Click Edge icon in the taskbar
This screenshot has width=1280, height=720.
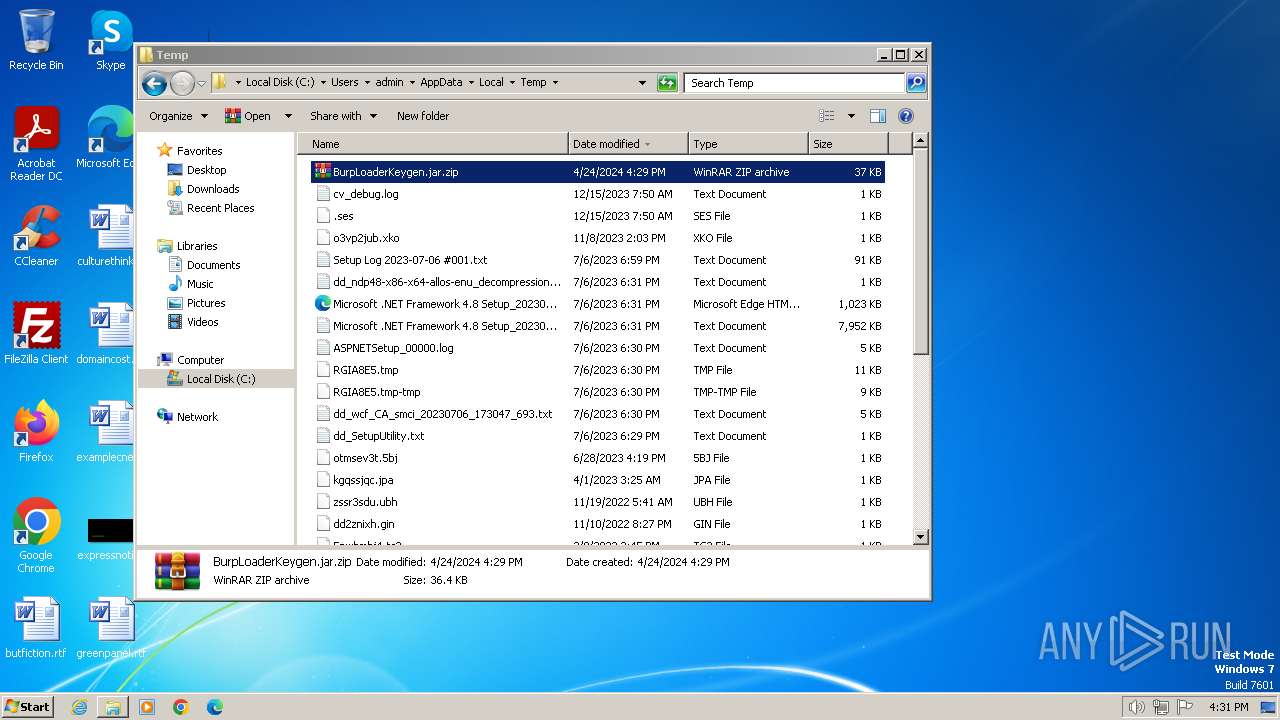(x=215, y=707)
